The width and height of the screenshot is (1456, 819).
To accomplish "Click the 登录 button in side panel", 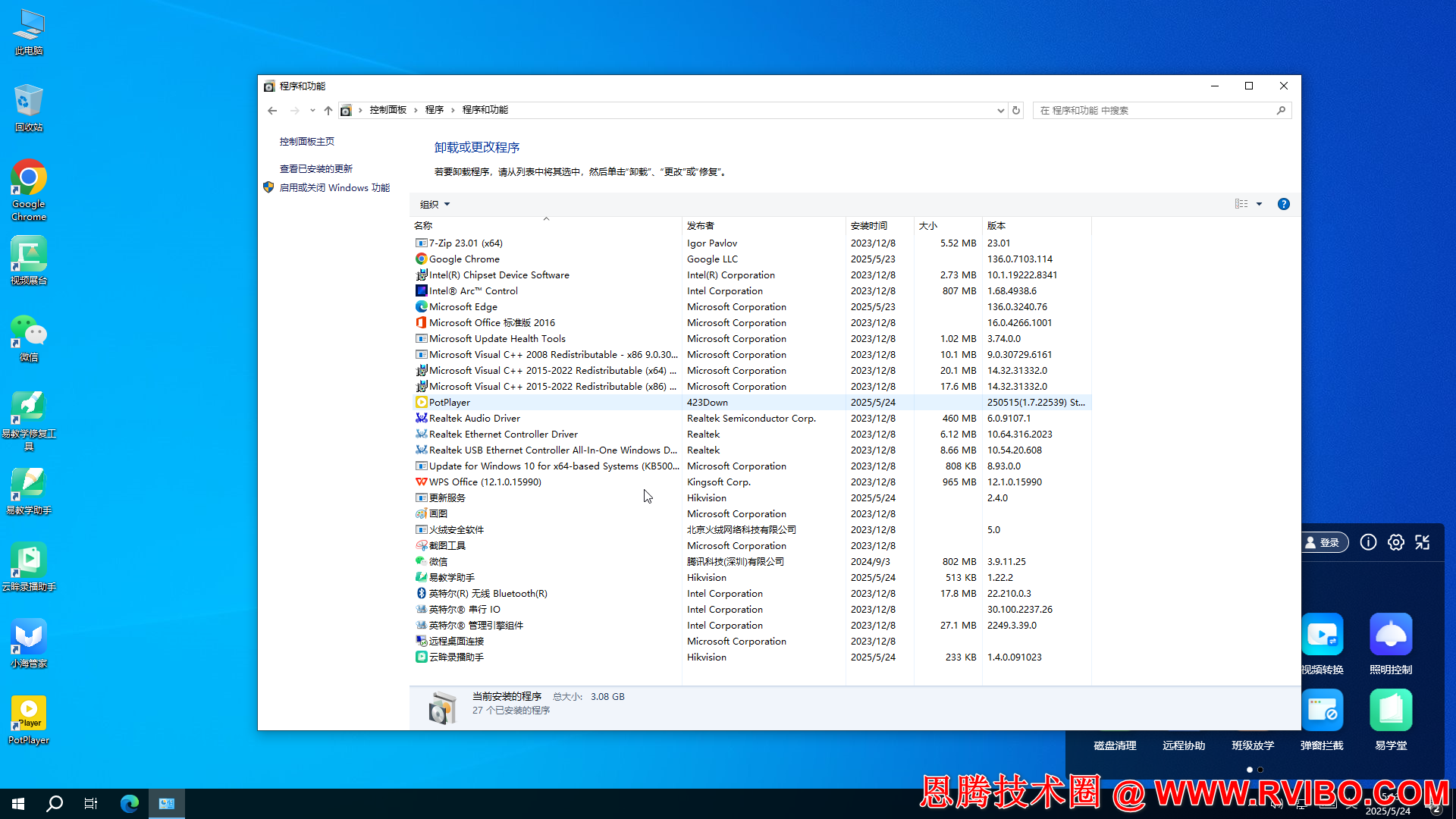I will (x=1324, y=542).
